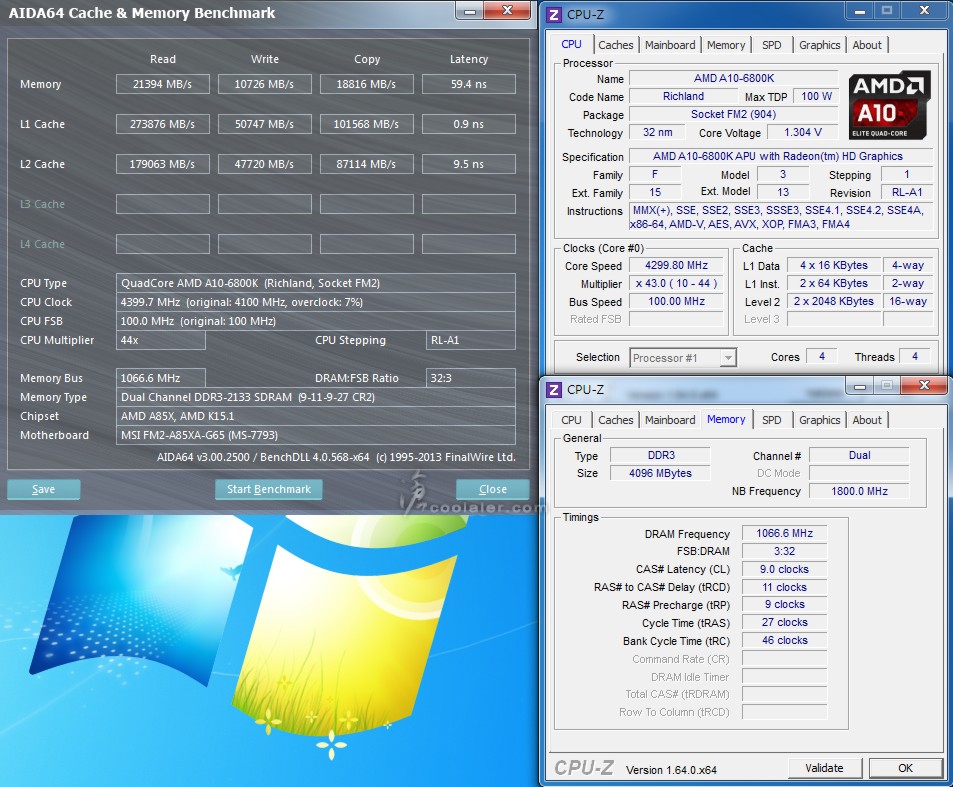Click L2 Cache Latency value 9.5 ns
The width and height of the screenshot is (953, 787).
click(469, 164)
